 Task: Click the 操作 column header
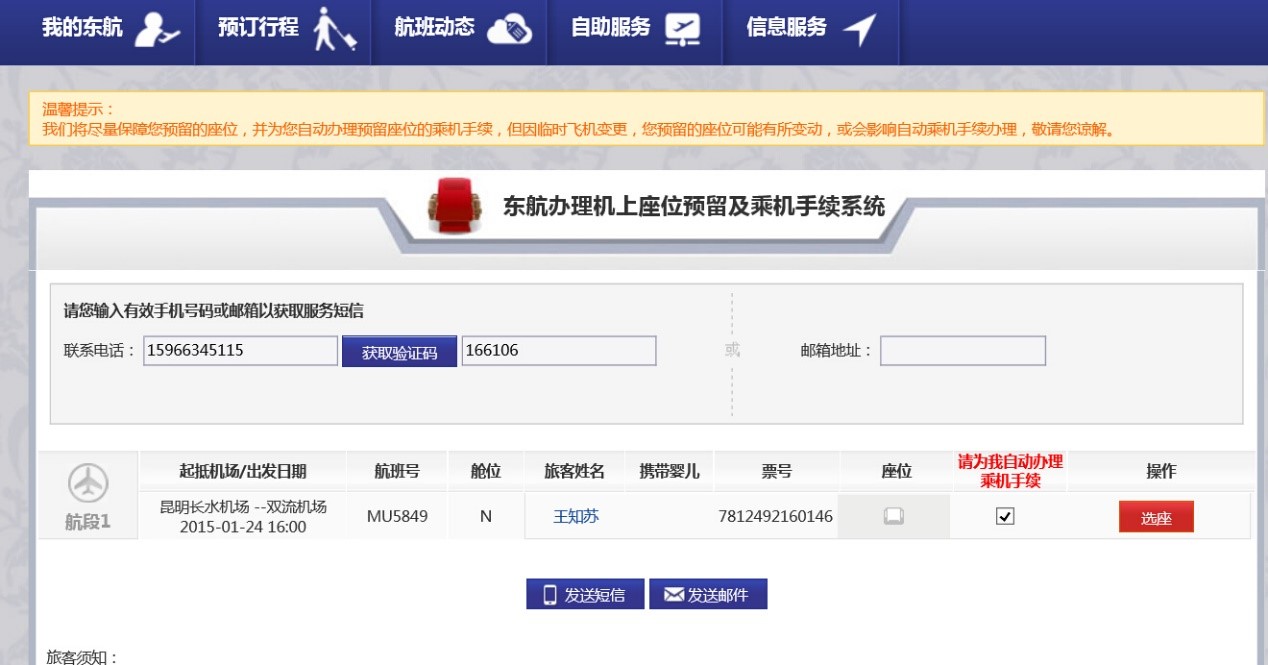coord(1161,471)
